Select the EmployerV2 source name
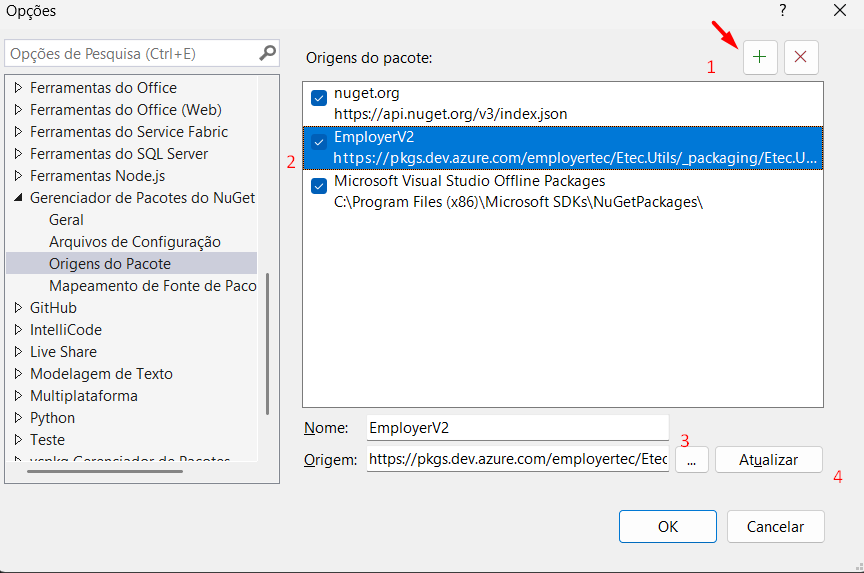Image resolution: width=864 pixels, height=573 pixels. (x=374, y=137)
